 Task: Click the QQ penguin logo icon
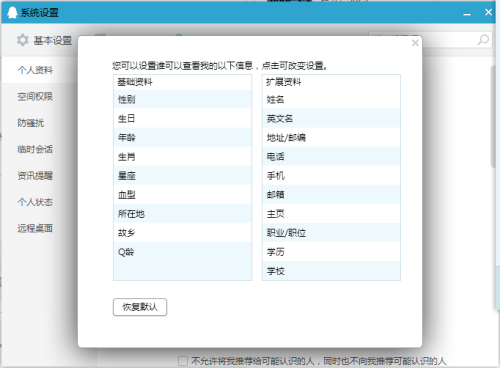point(12,13)
